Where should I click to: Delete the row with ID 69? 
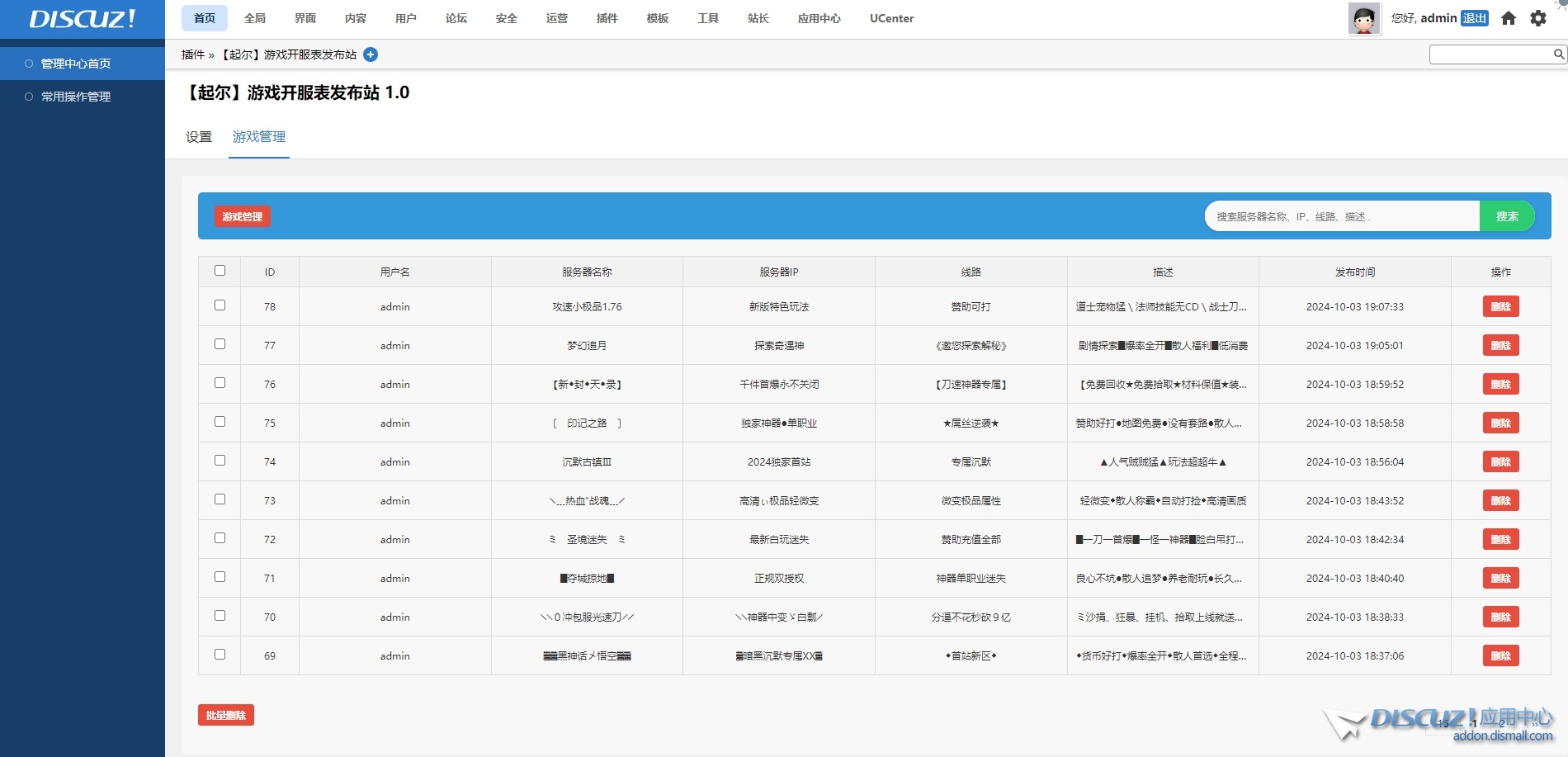pos(1501,655)
